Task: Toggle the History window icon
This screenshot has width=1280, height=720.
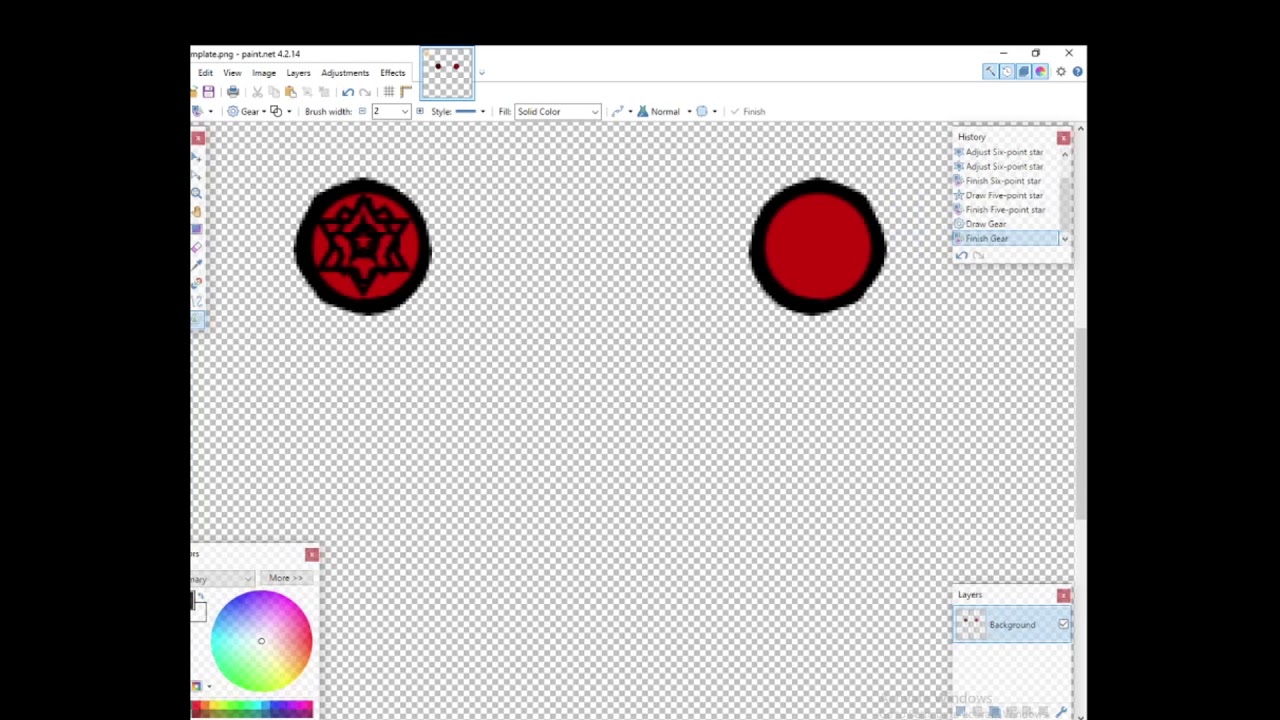Action: (1007, 72)
